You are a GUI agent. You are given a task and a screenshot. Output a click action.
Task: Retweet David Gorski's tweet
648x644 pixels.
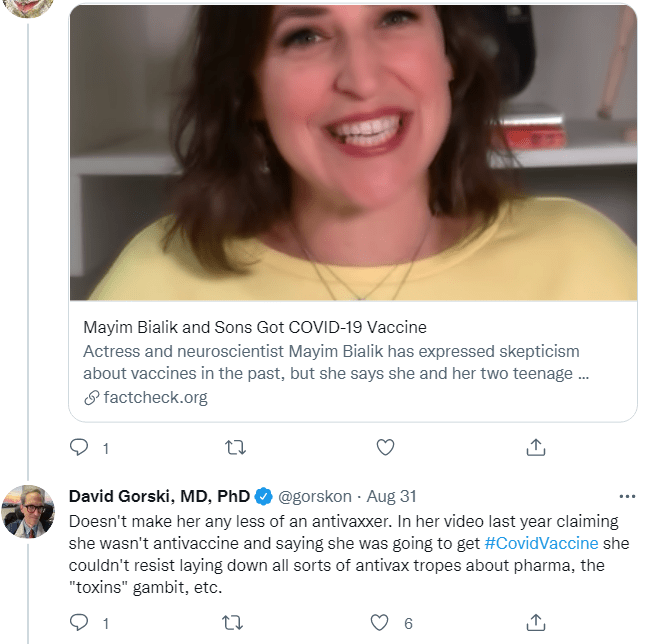click(x=232, y=622)
